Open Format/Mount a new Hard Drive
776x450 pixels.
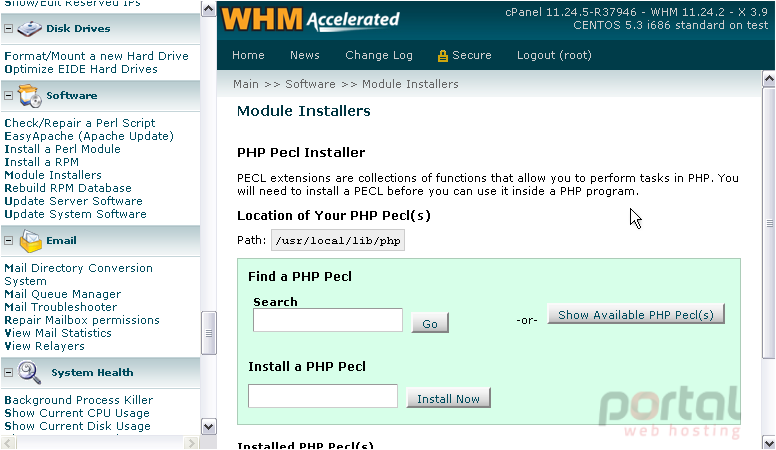click(x=97, y=56)
